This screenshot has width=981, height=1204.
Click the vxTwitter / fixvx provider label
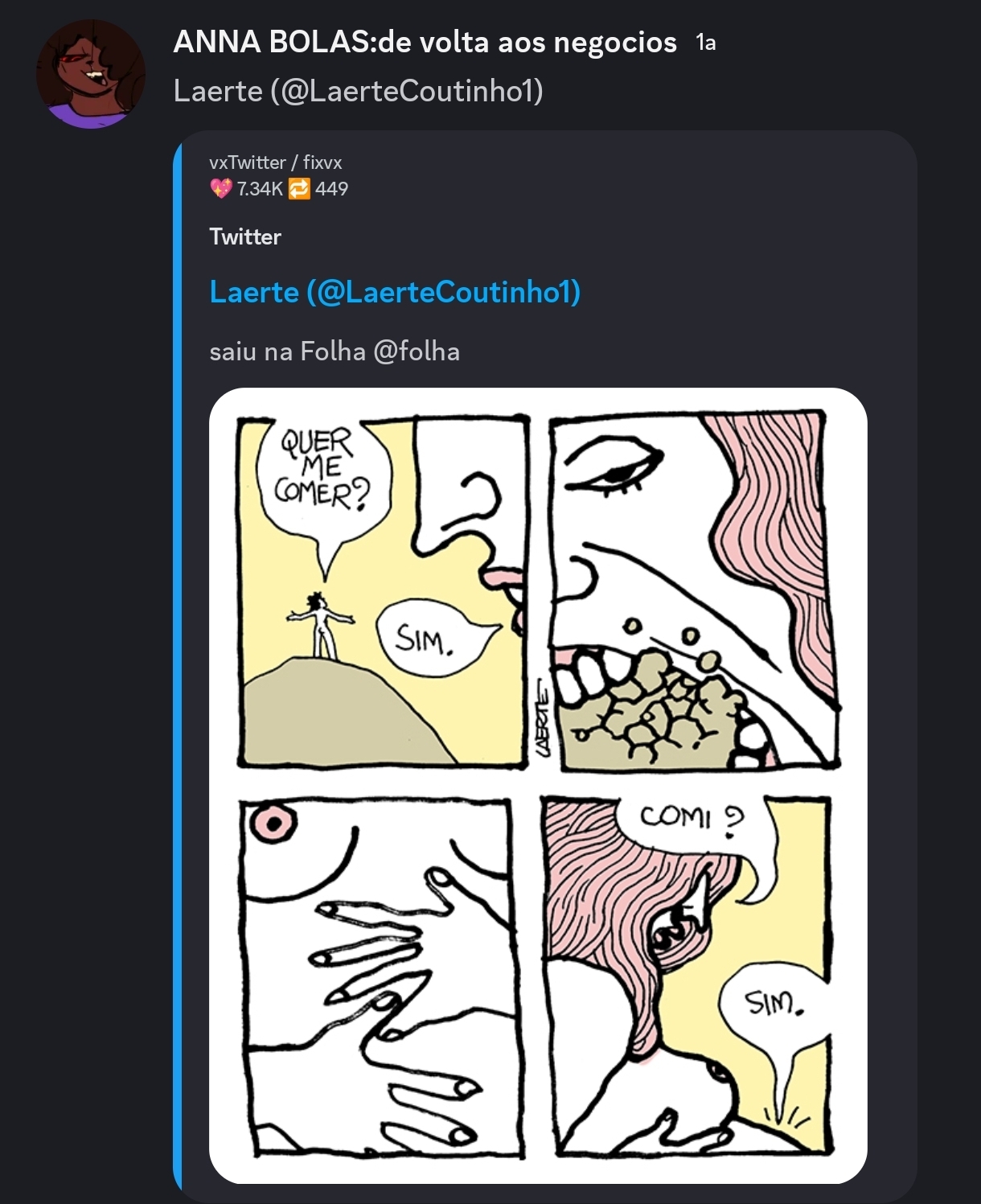click(x=275, y=162)
